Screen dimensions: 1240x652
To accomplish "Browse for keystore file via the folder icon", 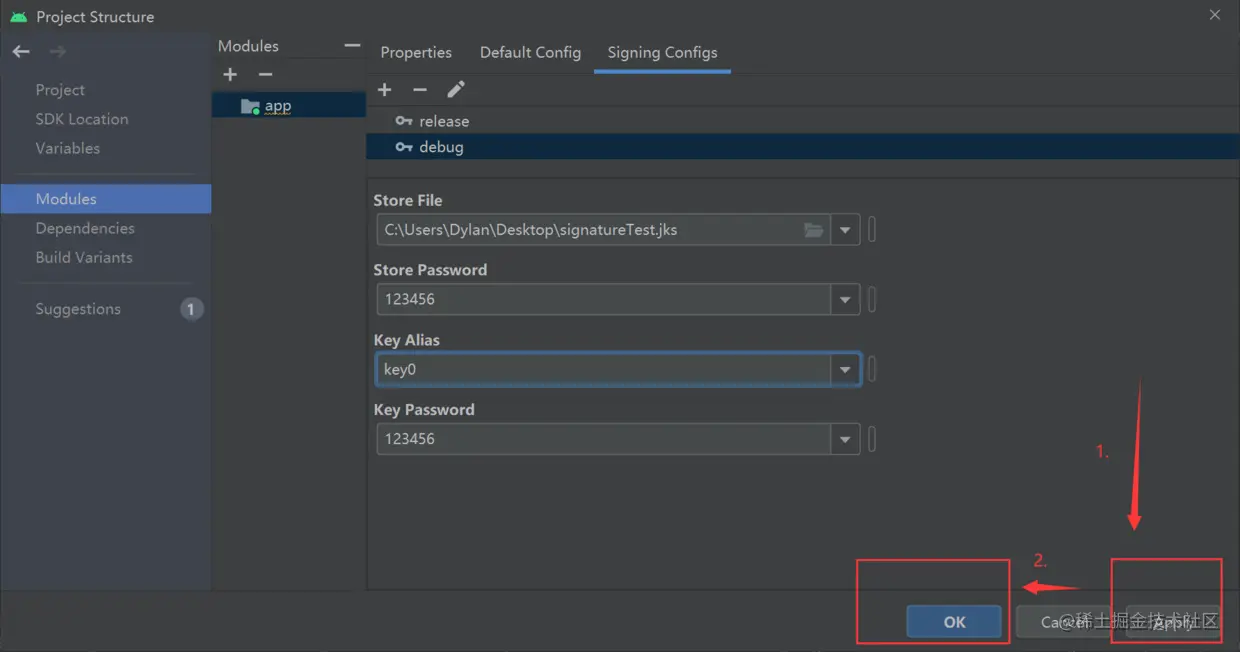I will [814, 230].
